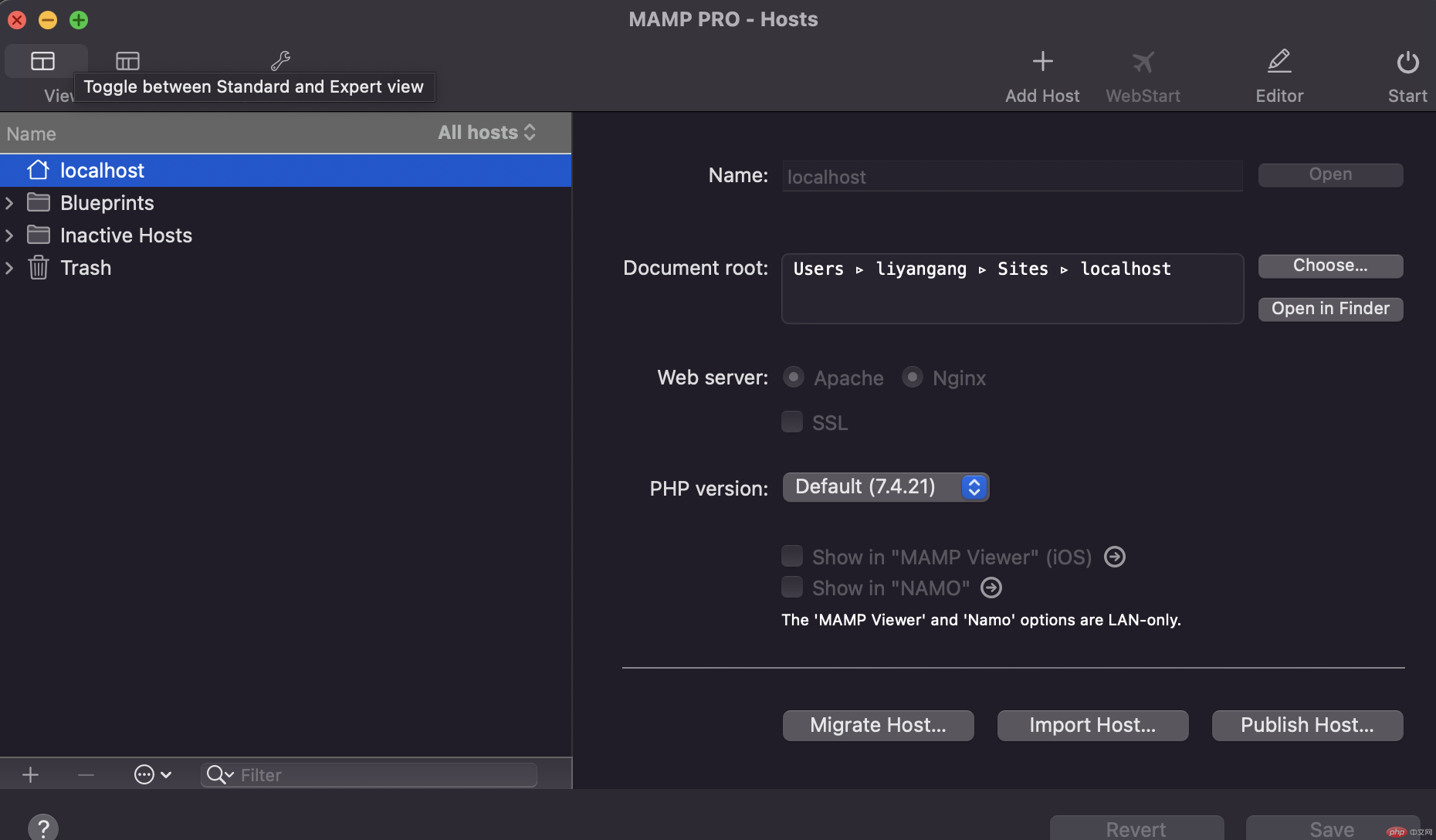Click the Add Host plus icon
Image resolution: width=1436 pixels, height=840 pixels.
1042,61
